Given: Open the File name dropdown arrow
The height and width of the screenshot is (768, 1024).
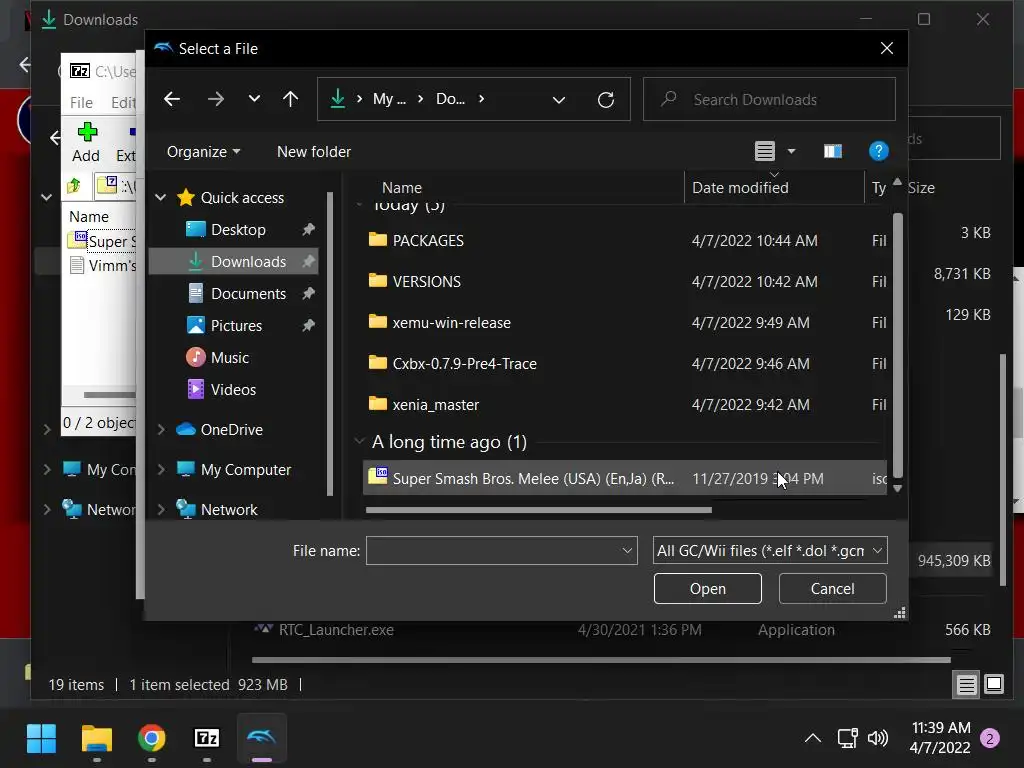Looking at the screenshot, I should [x=627, y=551].
